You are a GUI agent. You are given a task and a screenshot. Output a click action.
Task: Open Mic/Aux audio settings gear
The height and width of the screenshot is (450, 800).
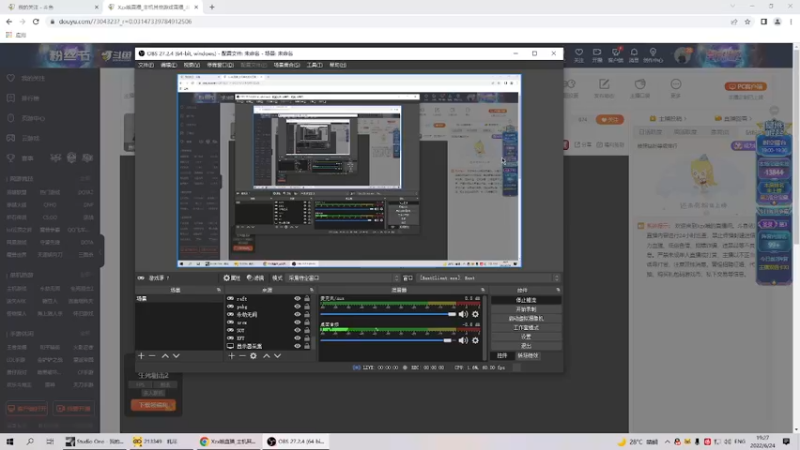[x=475, y=314]
